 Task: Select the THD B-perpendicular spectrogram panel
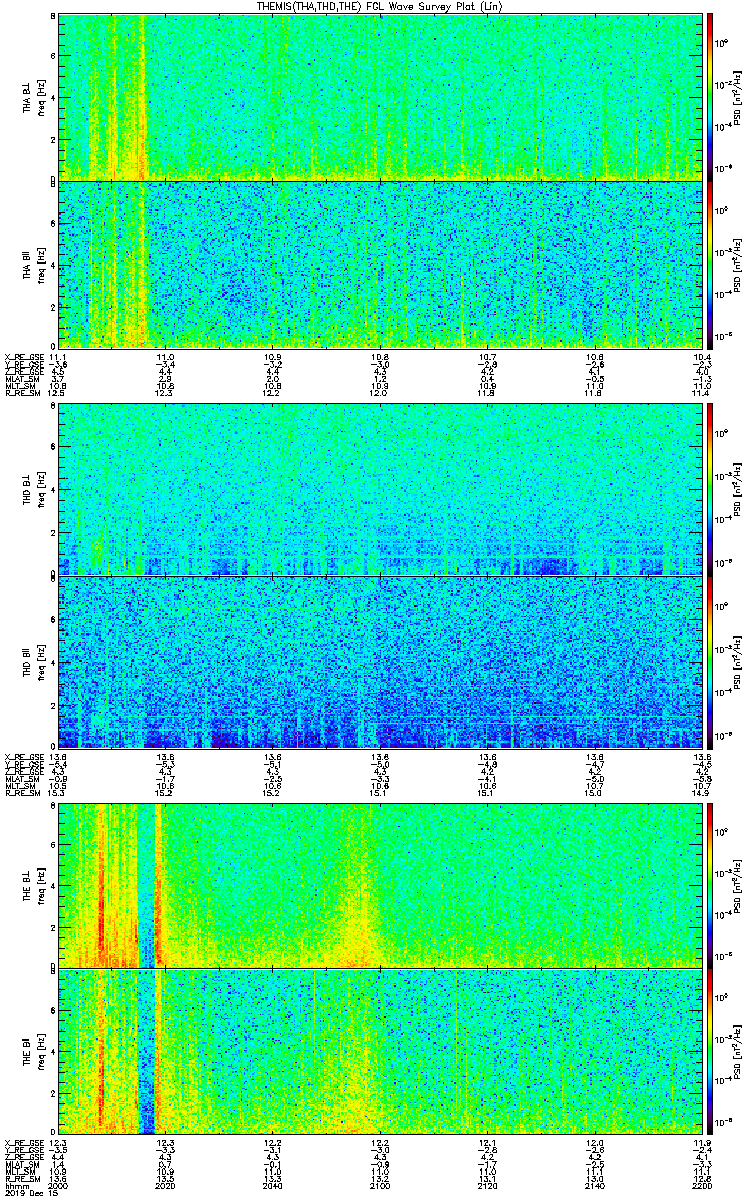tap(380, 490)
